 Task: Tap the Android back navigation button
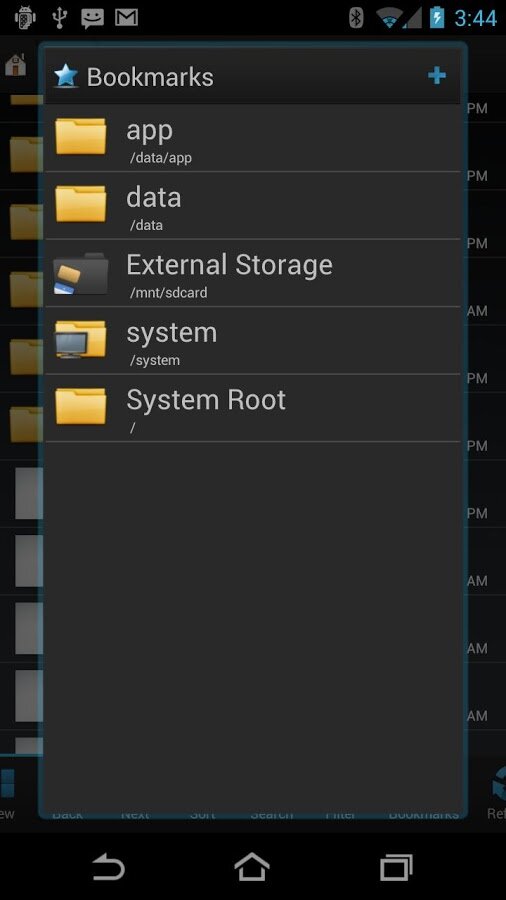click(x=109, y=867)
